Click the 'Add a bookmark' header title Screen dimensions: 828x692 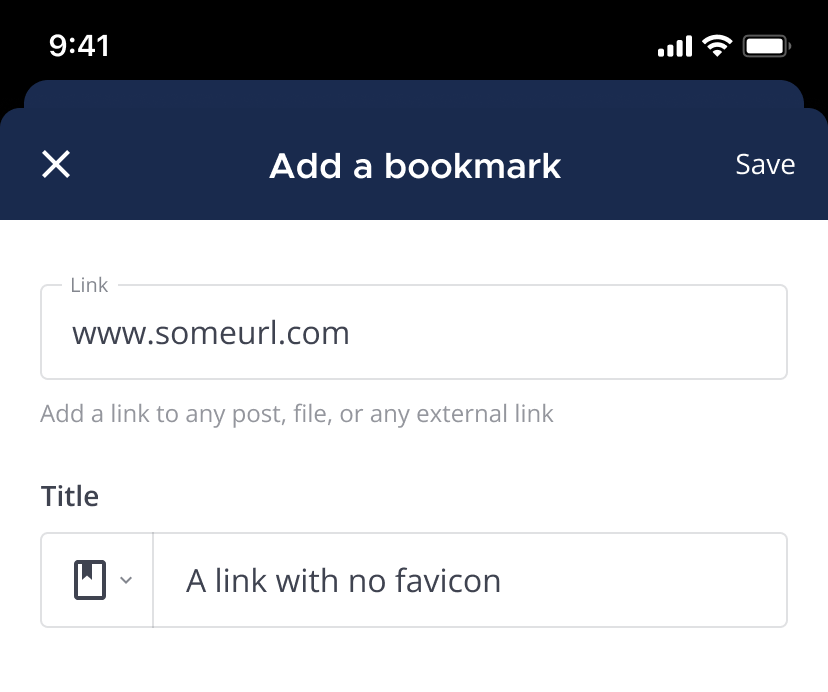pyautogui.click(x=415, y=166)
